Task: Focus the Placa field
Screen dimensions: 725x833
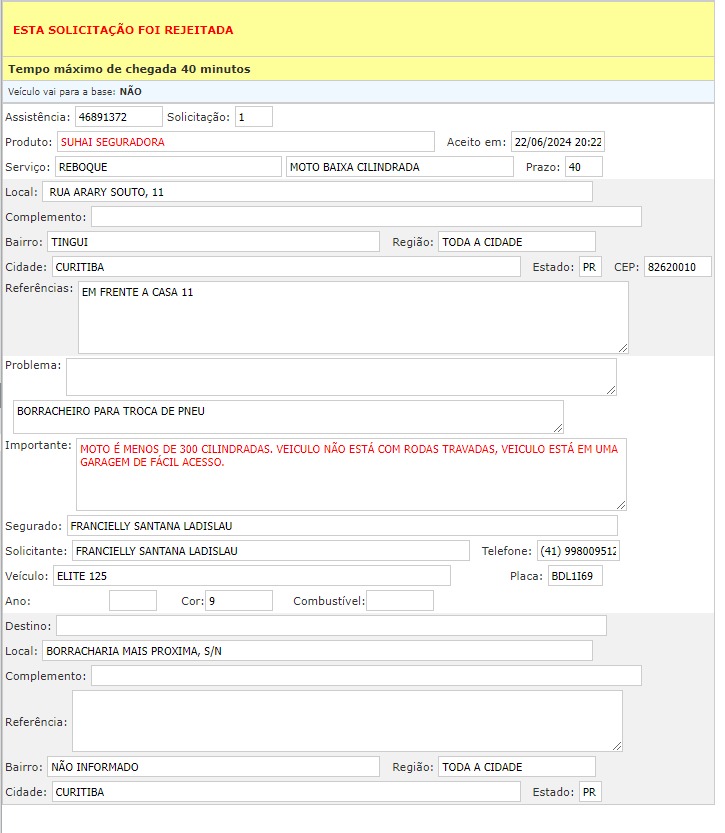Action: pos(574,575)
